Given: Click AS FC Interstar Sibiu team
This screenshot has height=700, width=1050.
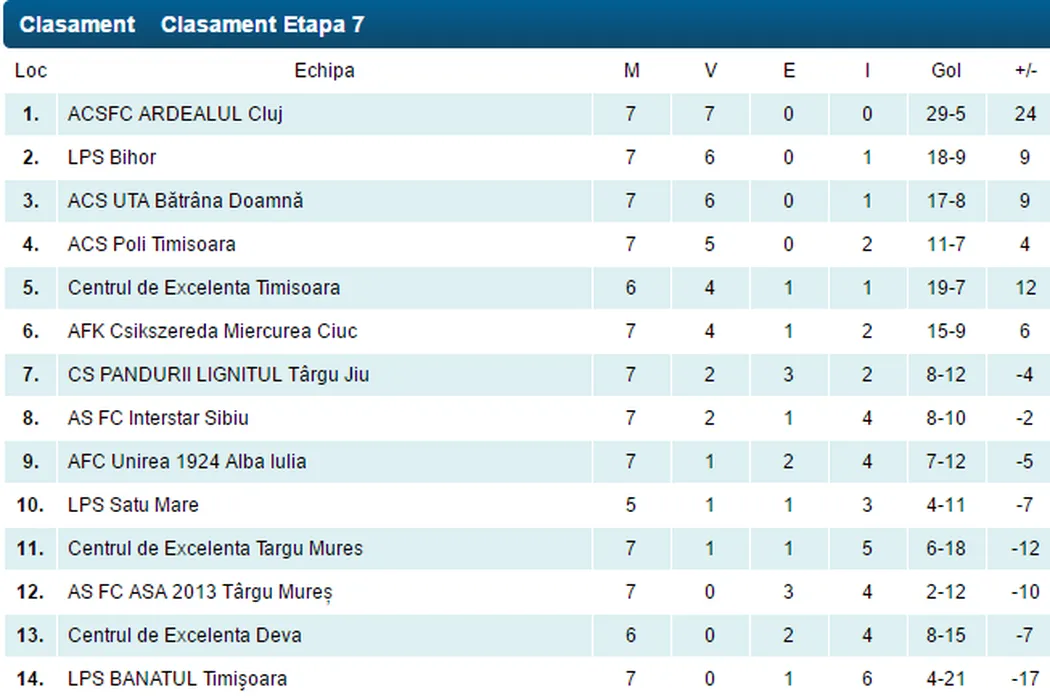Looking at the screenshot, I should 158,418.
